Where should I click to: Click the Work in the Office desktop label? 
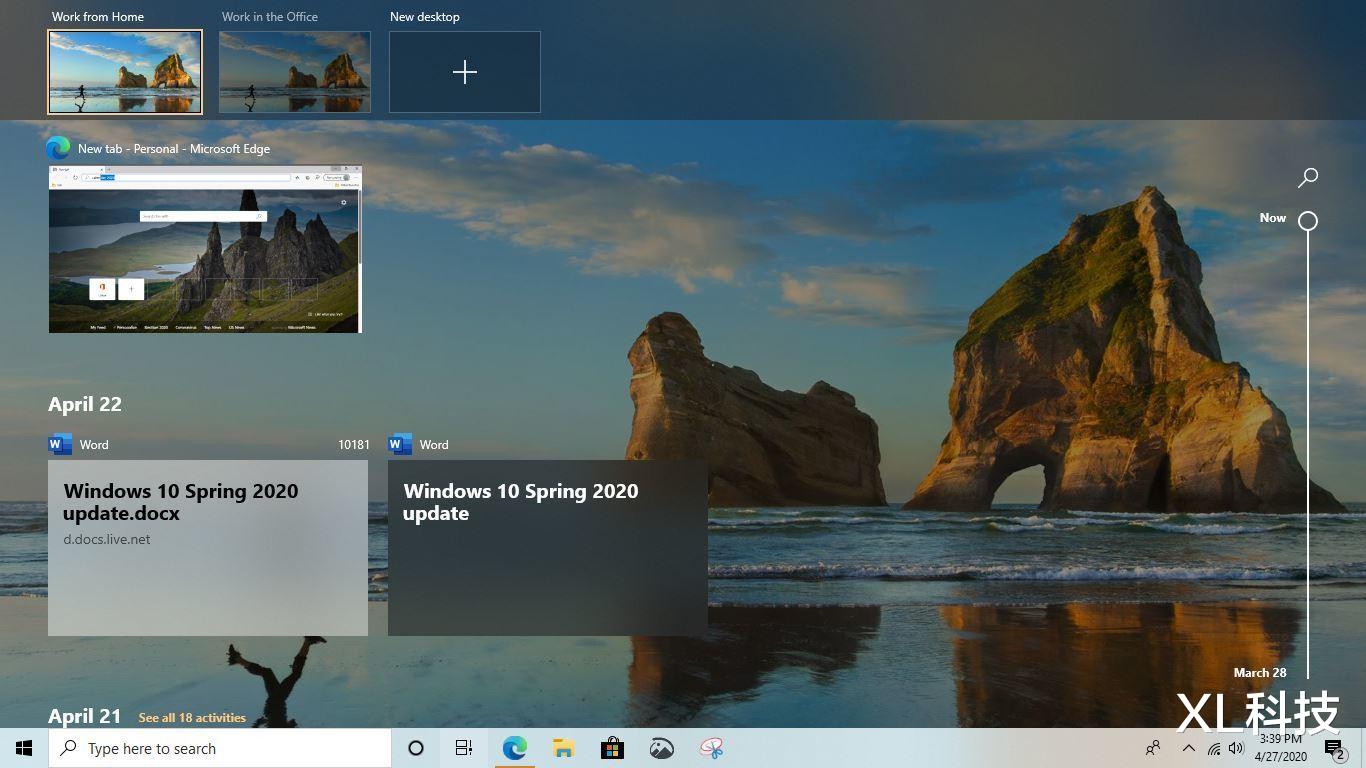[270, 17]
